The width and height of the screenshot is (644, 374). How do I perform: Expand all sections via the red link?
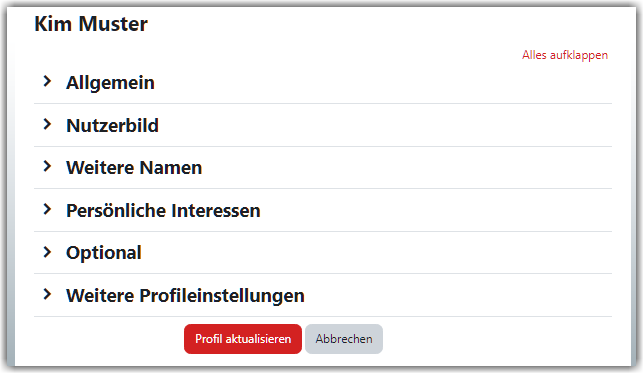click(565, 55)
